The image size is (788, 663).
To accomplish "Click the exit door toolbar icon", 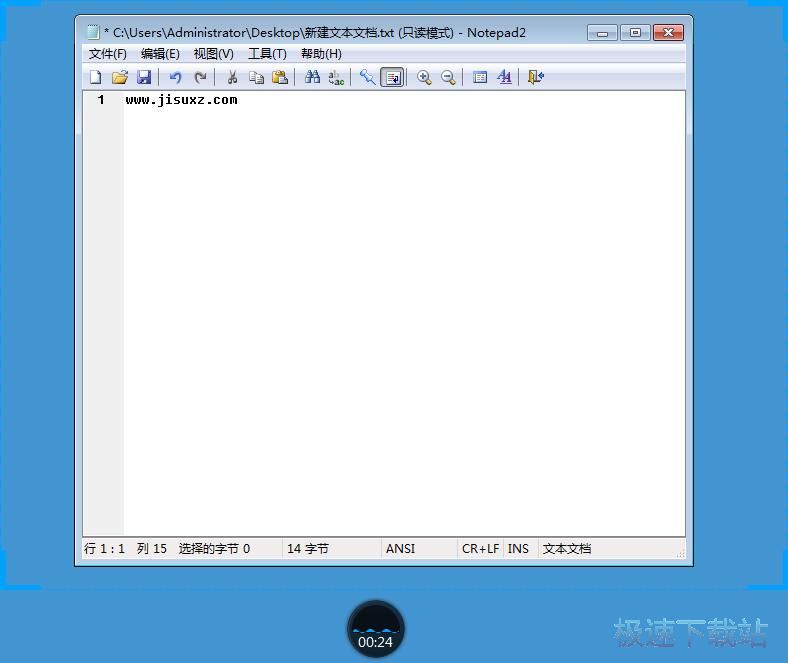I will (536, 77).
